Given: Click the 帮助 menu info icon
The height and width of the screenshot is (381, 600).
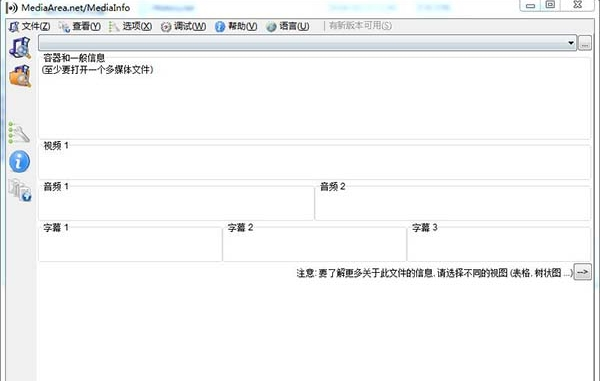Looking at the screenshot, I should tap(220, 26).
